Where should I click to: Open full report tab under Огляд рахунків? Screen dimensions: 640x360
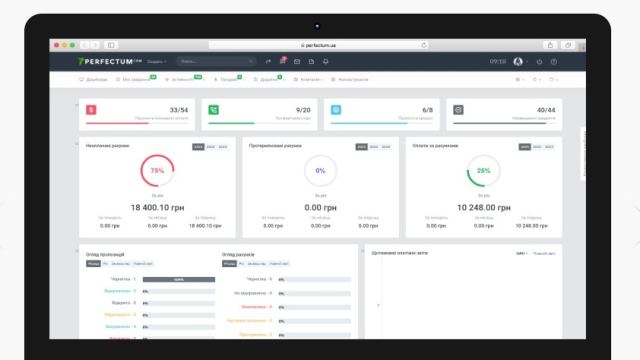pos(279,264)
